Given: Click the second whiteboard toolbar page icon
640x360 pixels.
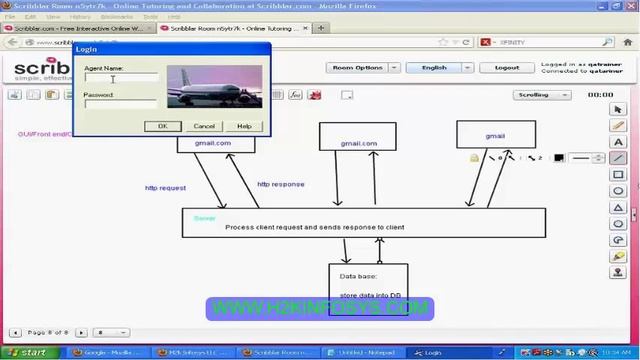Looking at the screenshot, I should point(33,95).
